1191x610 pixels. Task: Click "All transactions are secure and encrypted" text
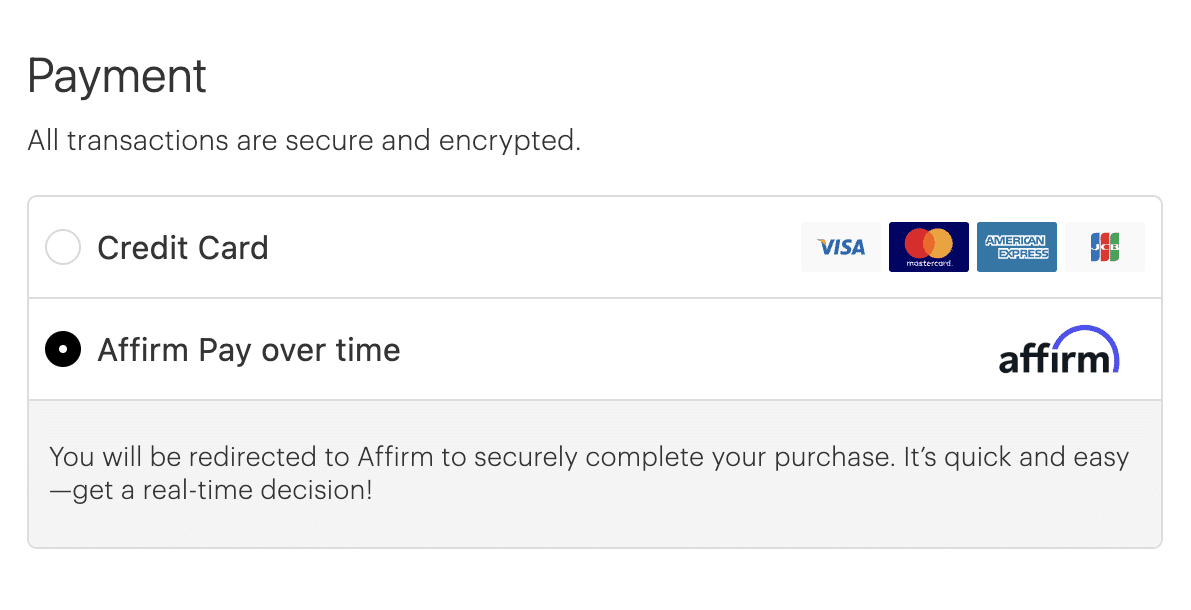pos(304,141)
